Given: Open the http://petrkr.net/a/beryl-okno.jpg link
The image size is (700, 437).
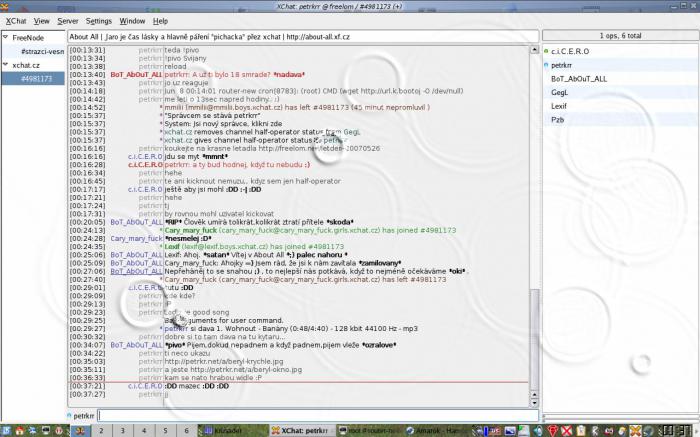Looking at the screenshot, I should tap(246, 370).
